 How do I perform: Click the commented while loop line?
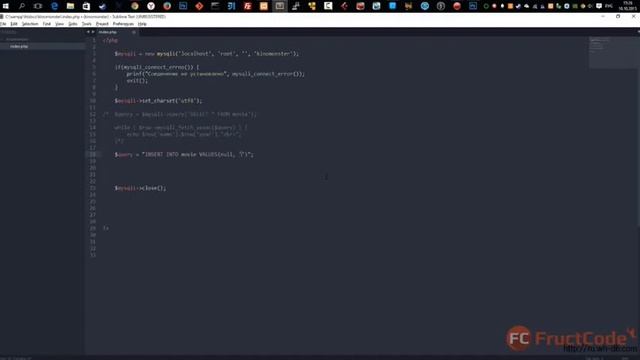(x=180, y=128)
